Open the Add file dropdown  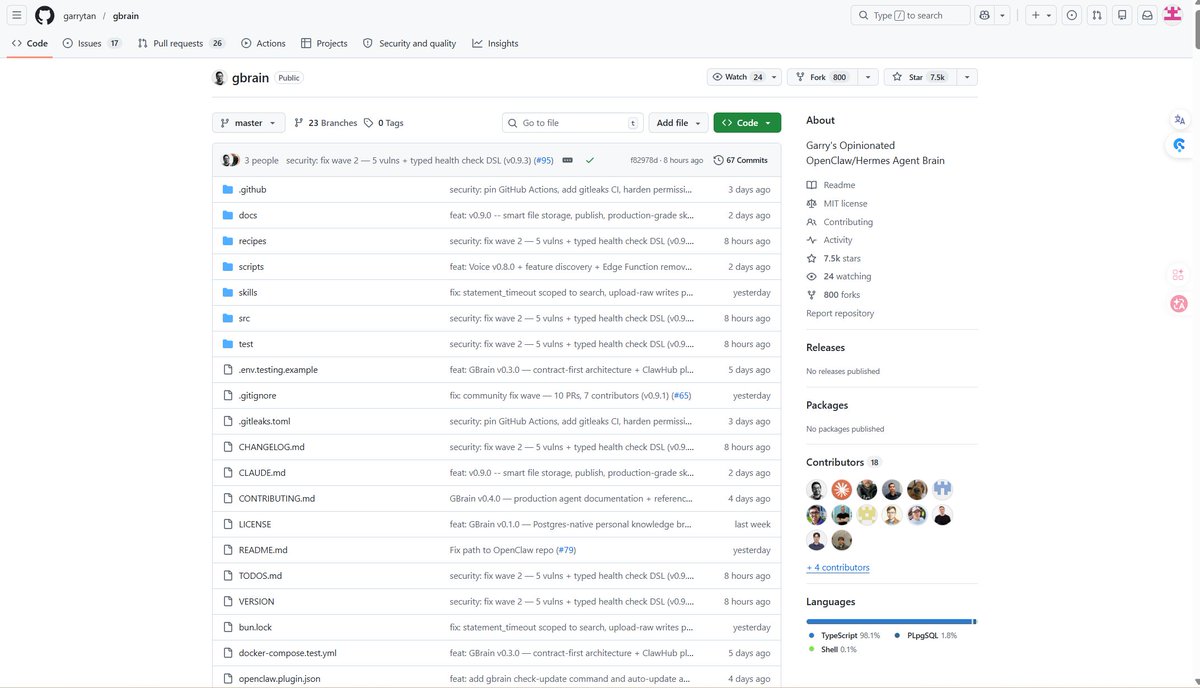click(679, 123)
